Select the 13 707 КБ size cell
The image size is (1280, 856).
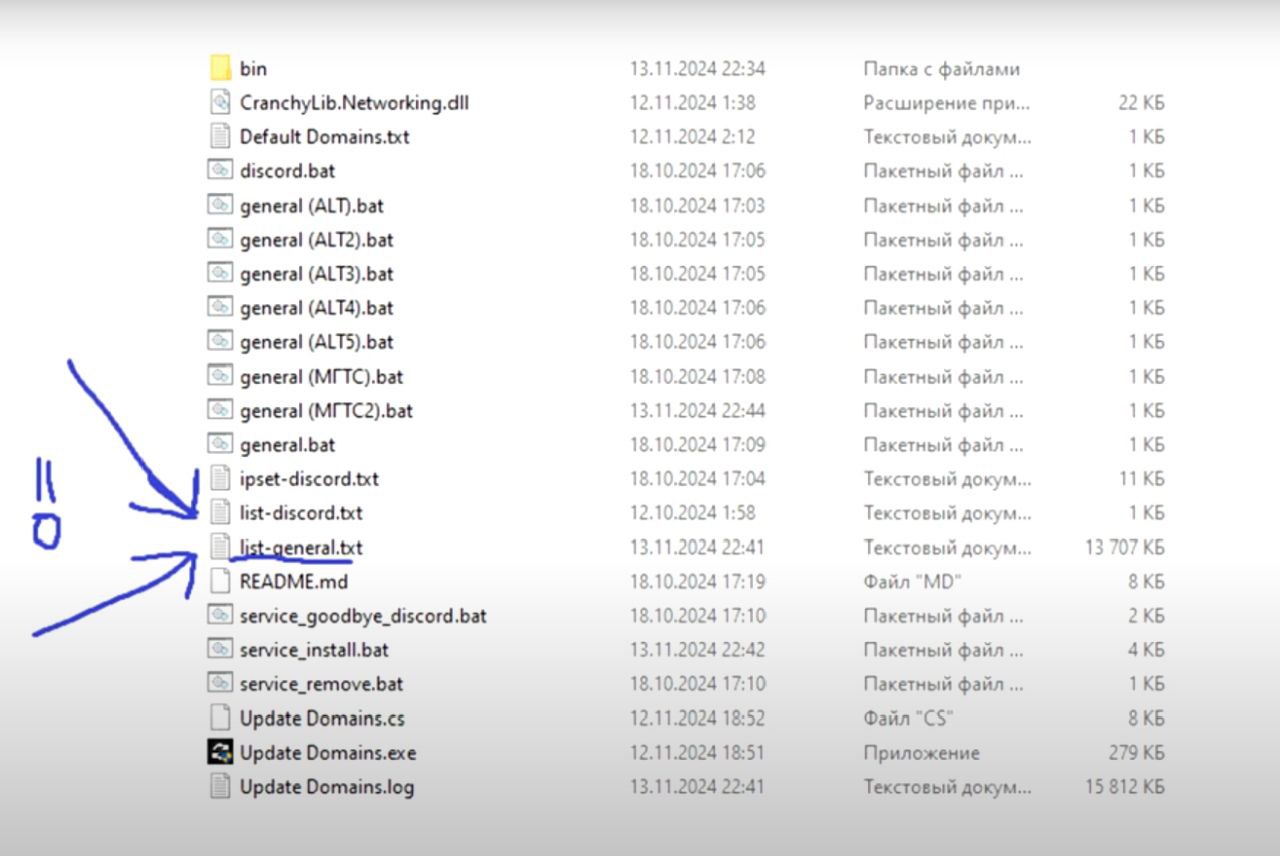point(1125,548)
